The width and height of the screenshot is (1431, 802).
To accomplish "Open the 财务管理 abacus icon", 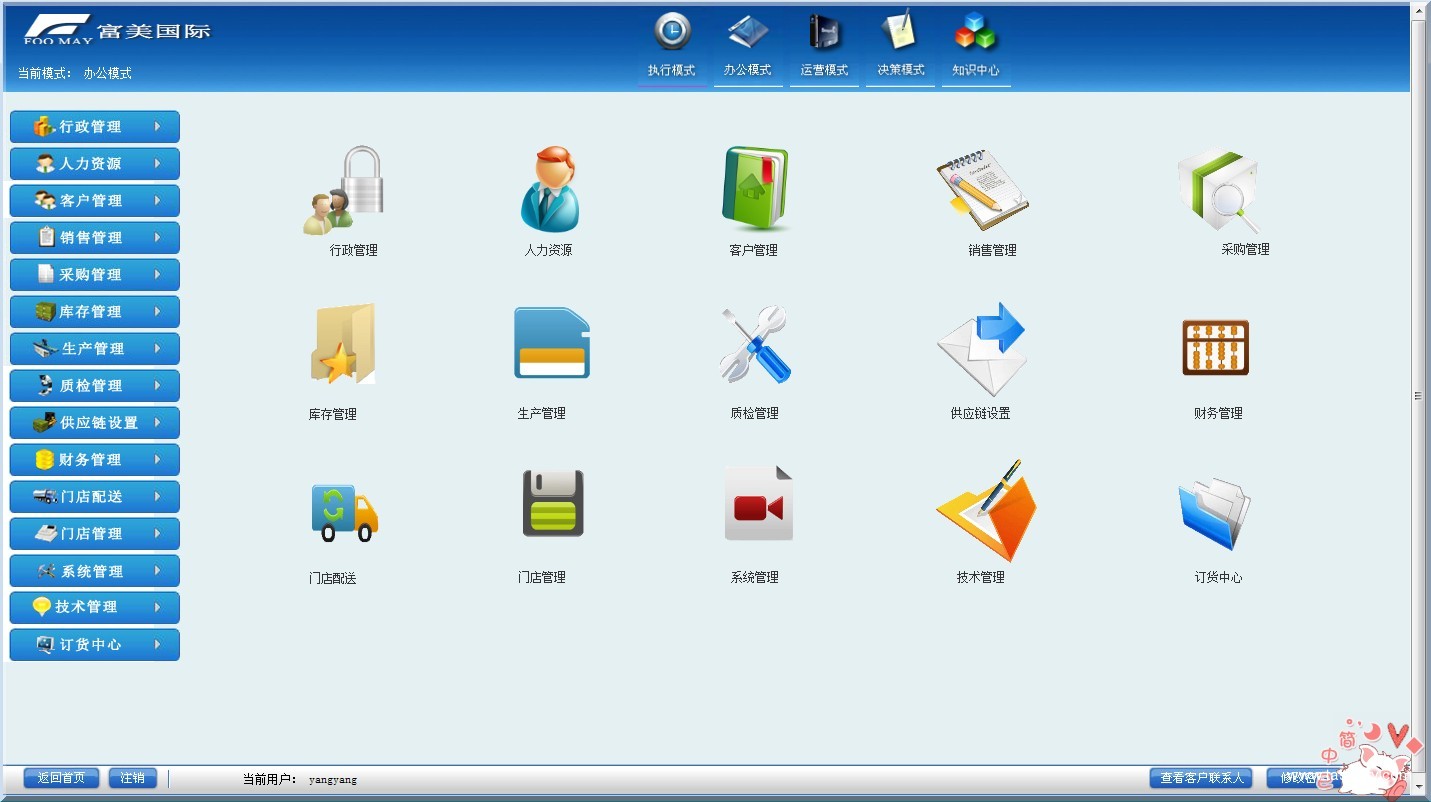I will click(x=1215, y=347).
